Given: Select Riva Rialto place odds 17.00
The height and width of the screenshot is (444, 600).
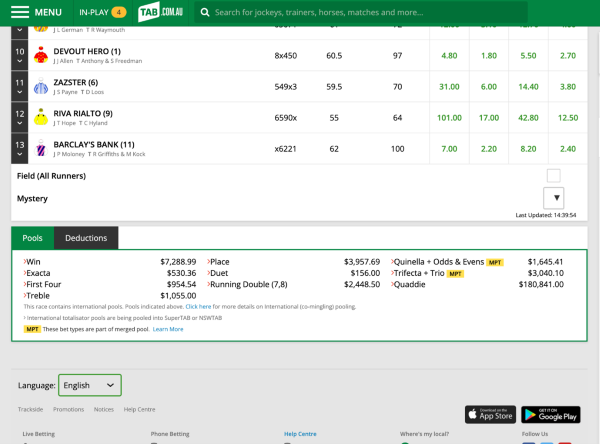Looking at the screenshot, I should [489, 118].
